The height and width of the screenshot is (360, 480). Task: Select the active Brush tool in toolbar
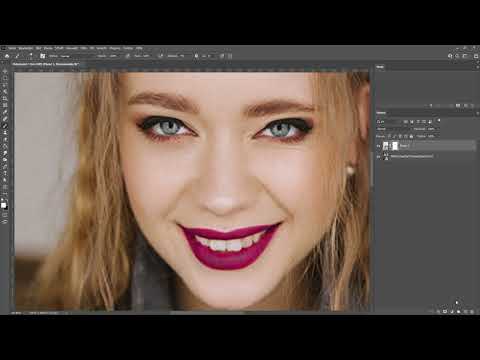pyautogui.click(x=5, y=126)
